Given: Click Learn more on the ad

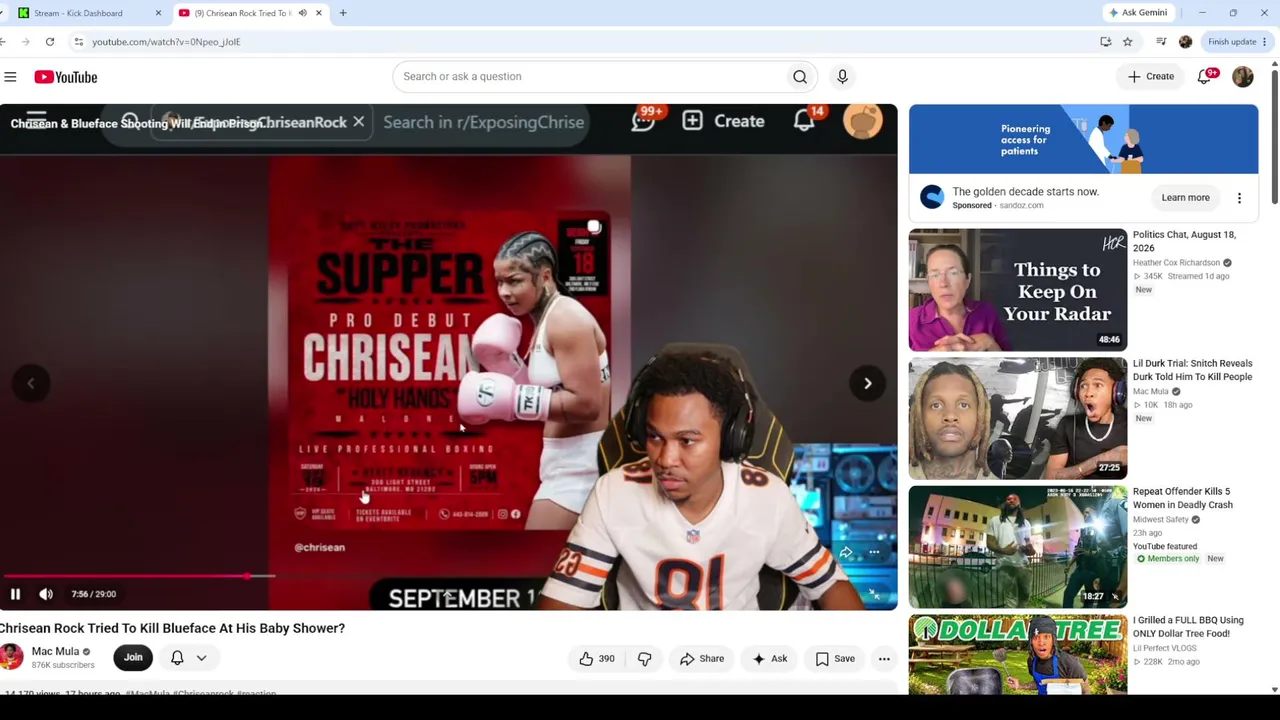Looking at the screenshot, I should [x=1185, y=198].
